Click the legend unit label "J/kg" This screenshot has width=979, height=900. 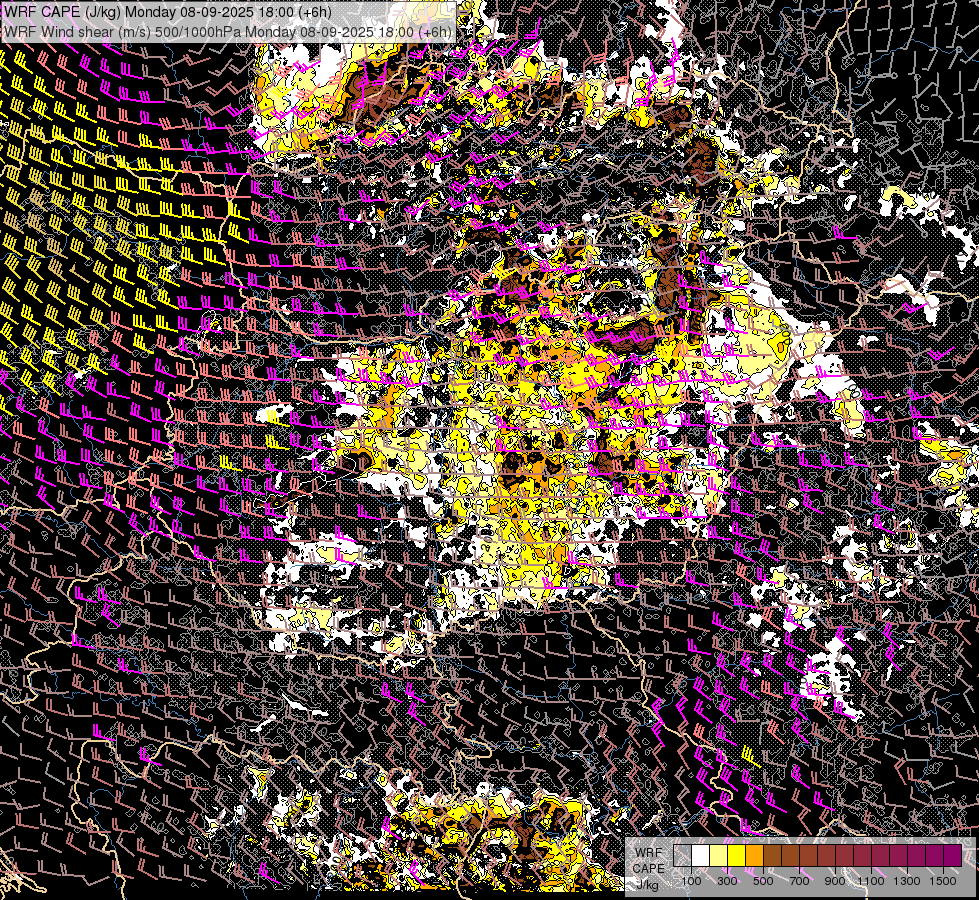(x=647, y=886)
